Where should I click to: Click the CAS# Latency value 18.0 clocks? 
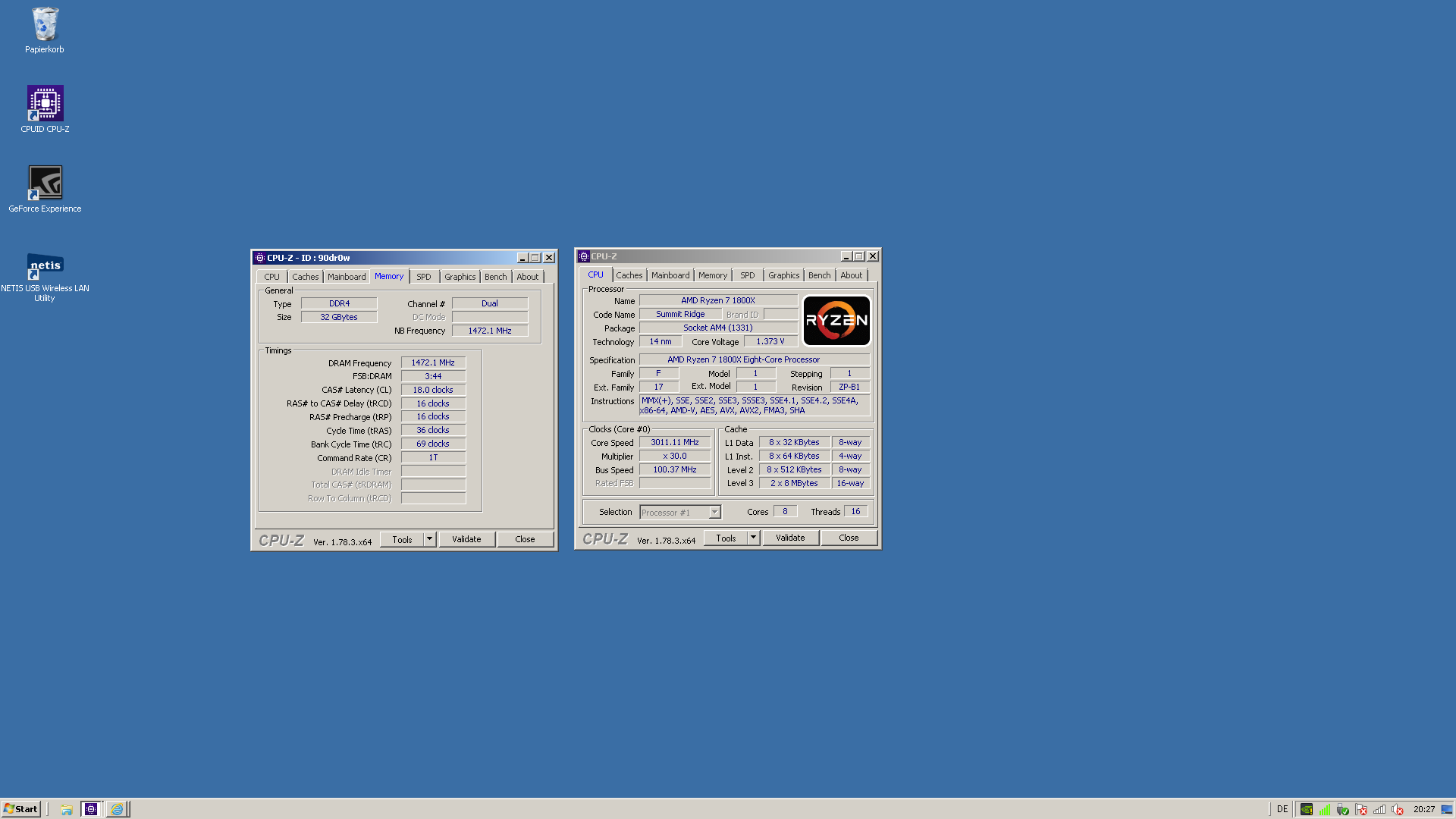click(x=433, y=390)
